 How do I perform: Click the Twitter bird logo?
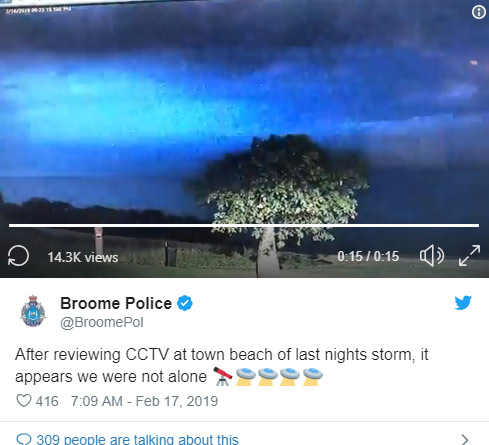point(463,302)
